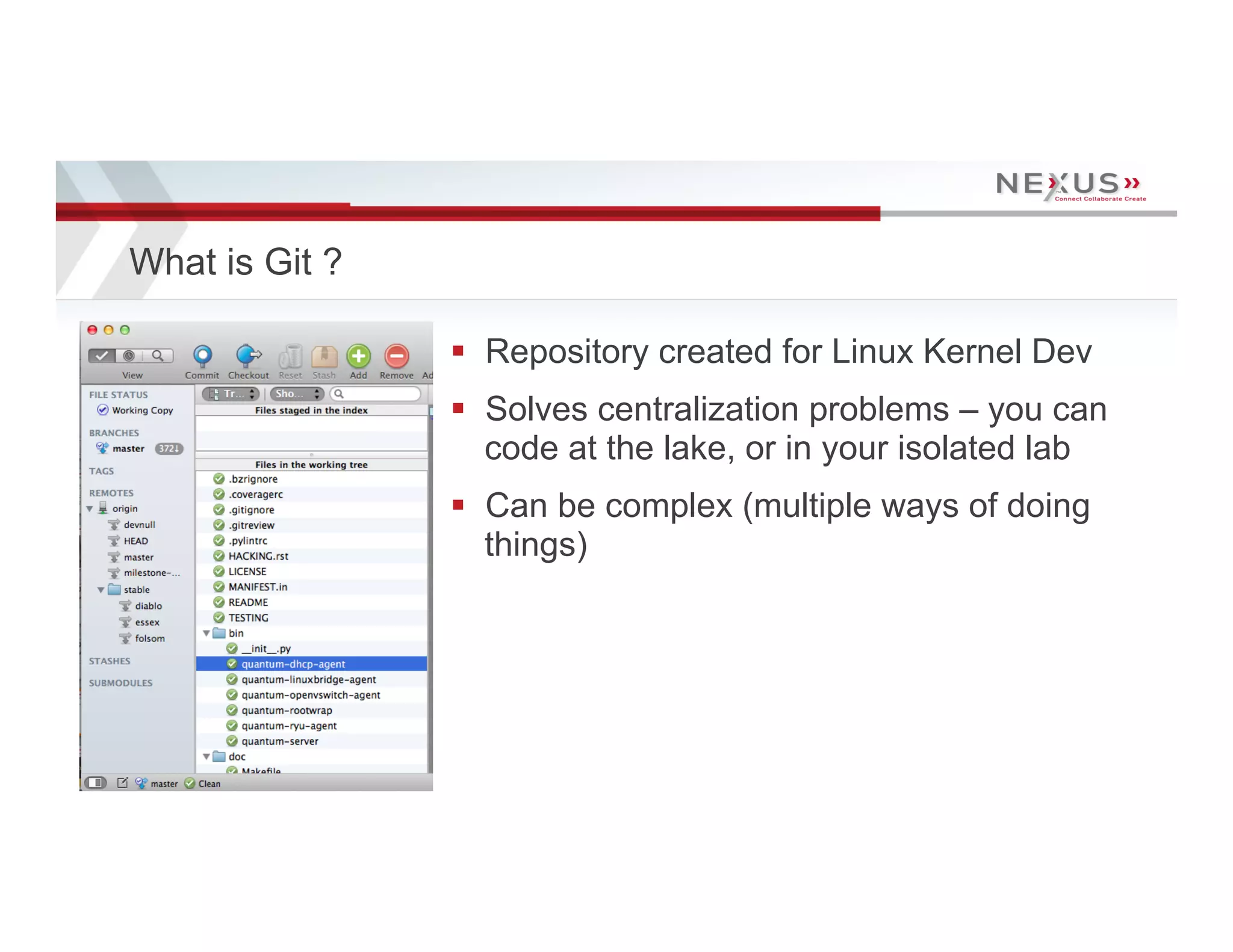Select Working Copy in sidebar
The image size is (1233, 952).
pyautogui.click(x=135, y=410)
